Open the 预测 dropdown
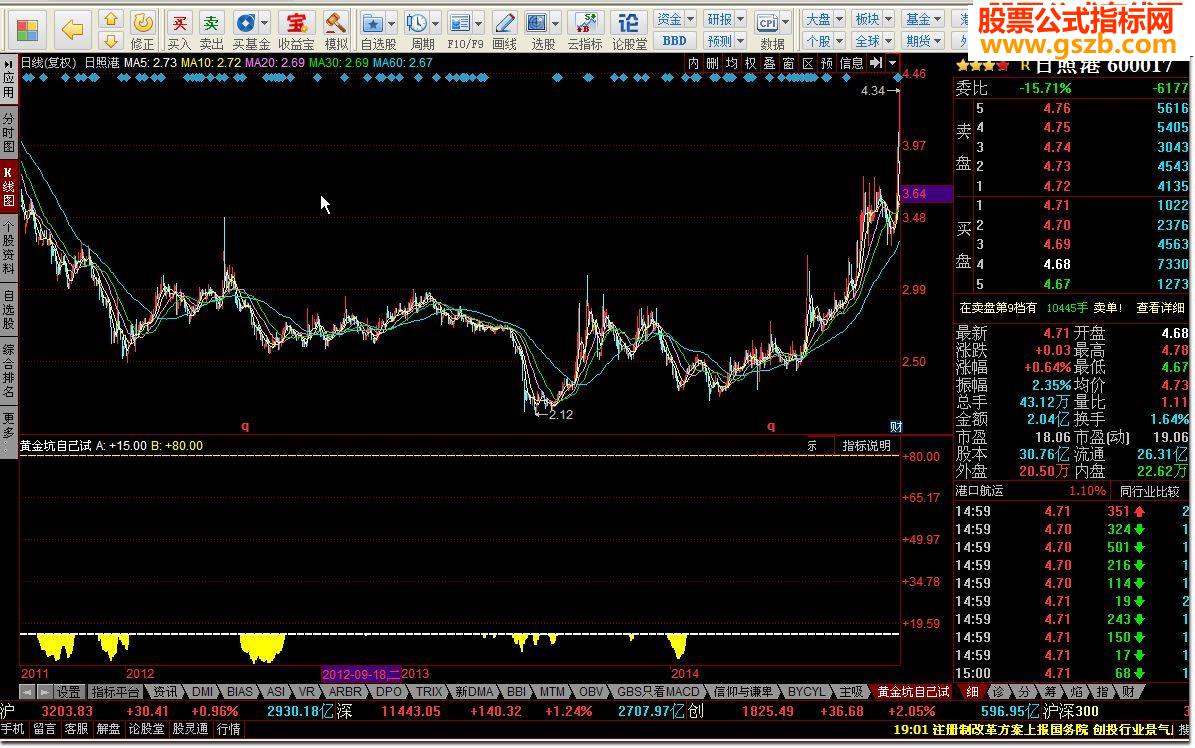1195x748 pixels. 725,40
